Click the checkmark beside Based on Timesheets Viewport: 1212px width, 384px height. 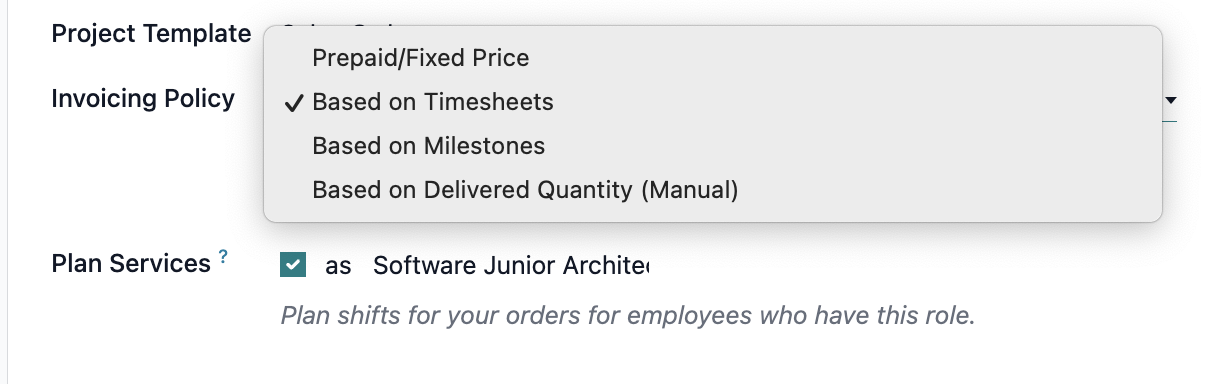point(295,102)
